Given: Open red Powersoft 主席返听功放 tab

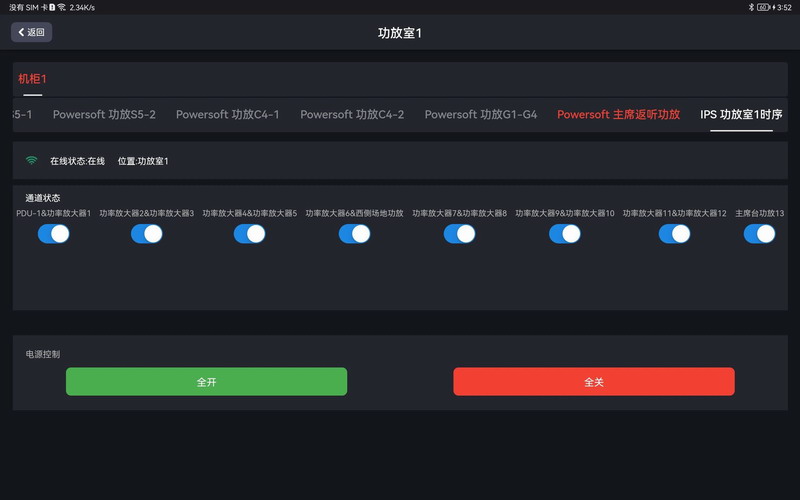Looking at the screenshot, I should [618, 115].
